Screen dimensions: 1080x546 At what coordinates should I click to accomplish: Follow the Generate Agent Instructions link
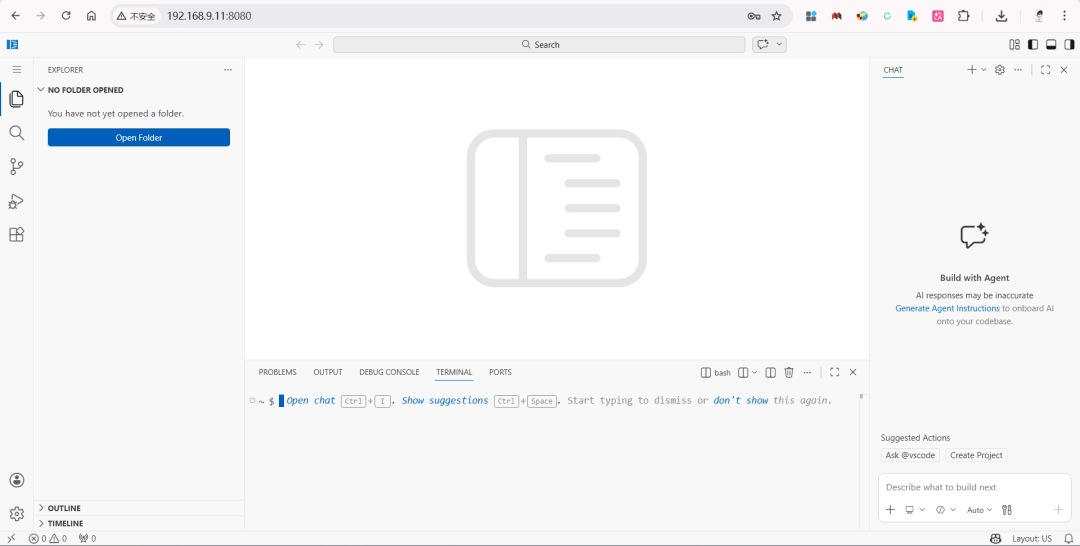(947, 308)
